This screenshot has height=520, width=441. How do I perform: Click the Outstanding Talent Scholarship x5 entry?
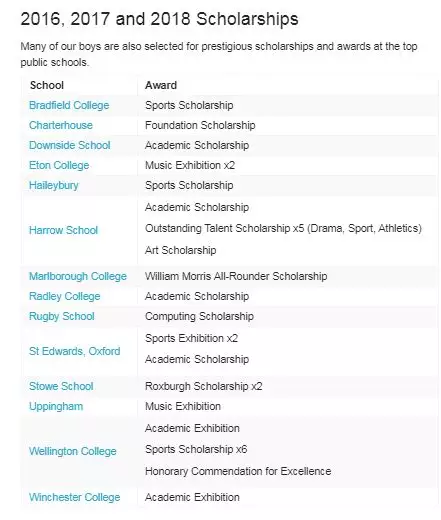[x=283, y=228]
